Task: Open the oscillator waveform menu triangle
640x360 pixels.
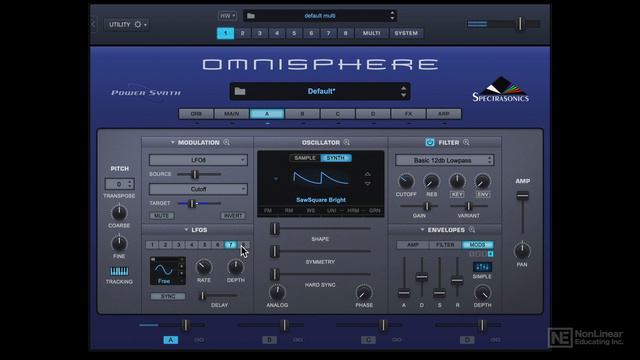Action: [276, 179]
